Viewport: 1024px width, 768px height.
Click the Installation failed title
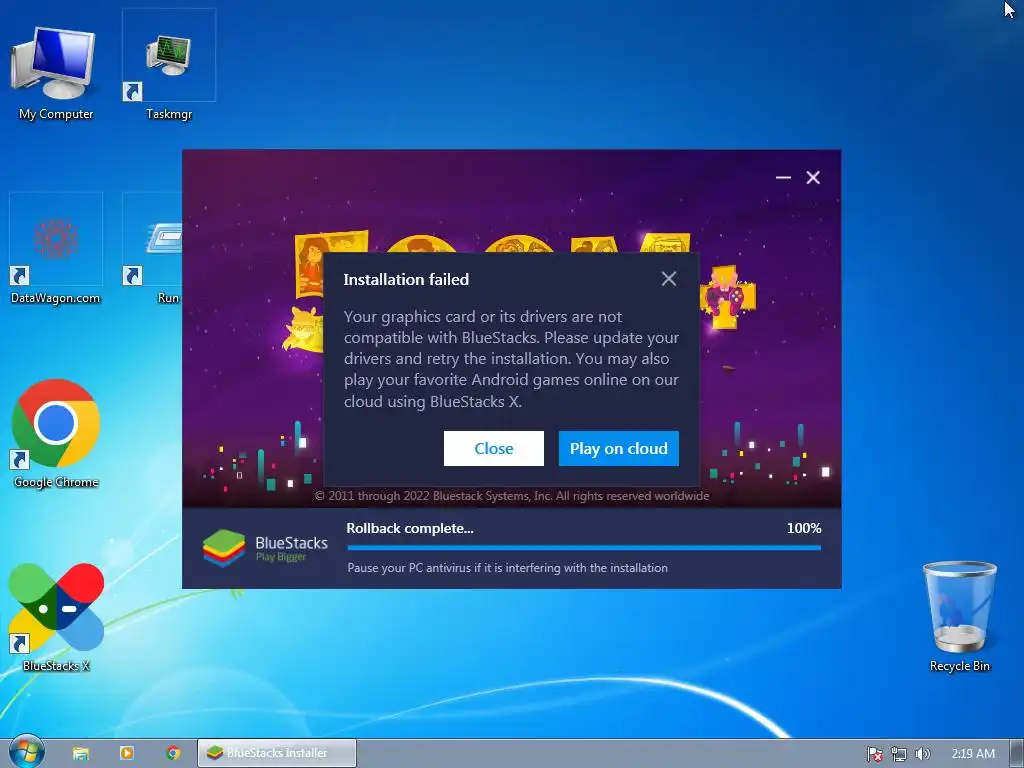pyautogui.click(x=406, y=280)
